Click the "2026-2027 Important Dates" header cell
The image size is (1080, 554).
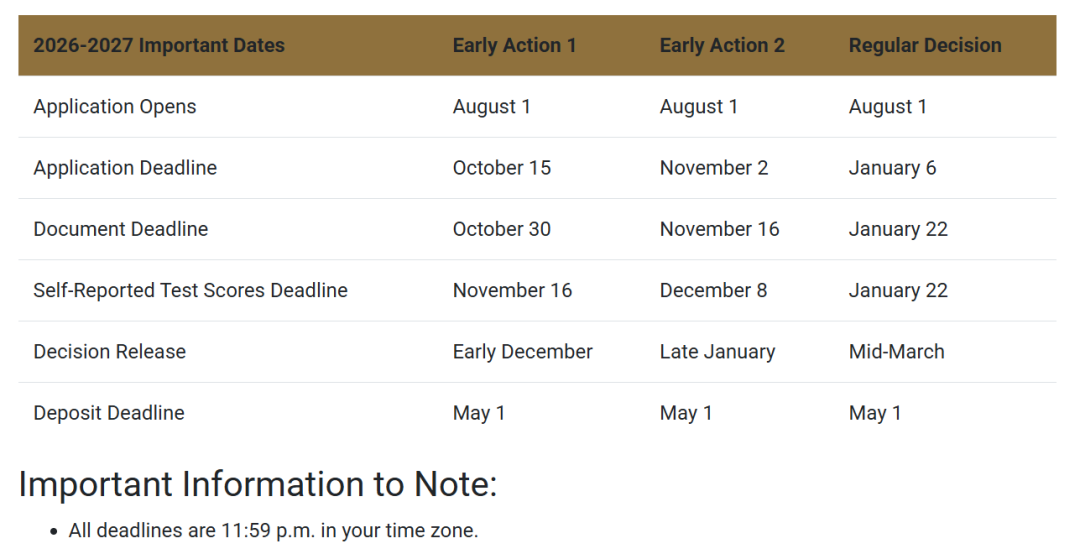click(159, 45)
